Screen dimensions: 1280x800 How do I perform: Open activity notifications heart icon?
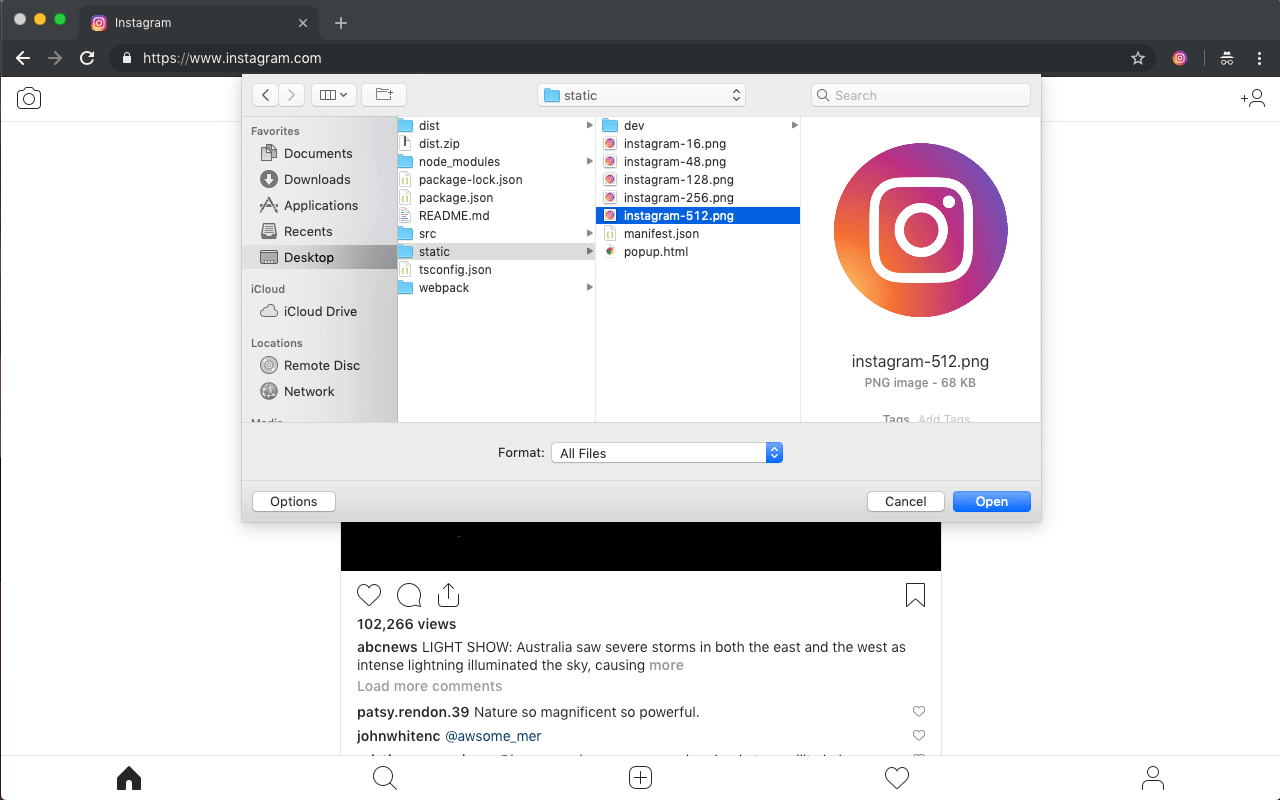(896, 777)
